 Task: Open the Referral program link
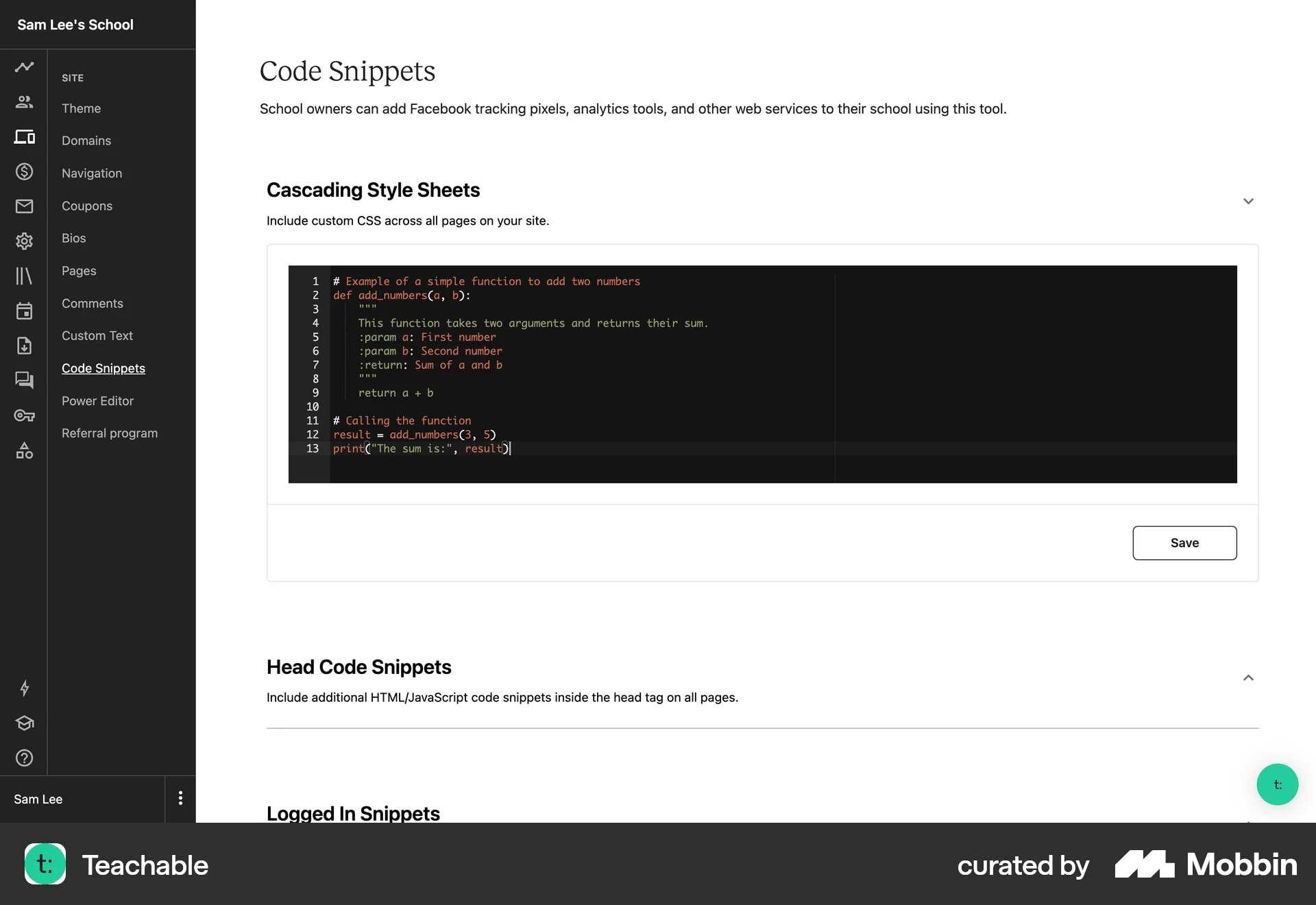click(110, 433)
